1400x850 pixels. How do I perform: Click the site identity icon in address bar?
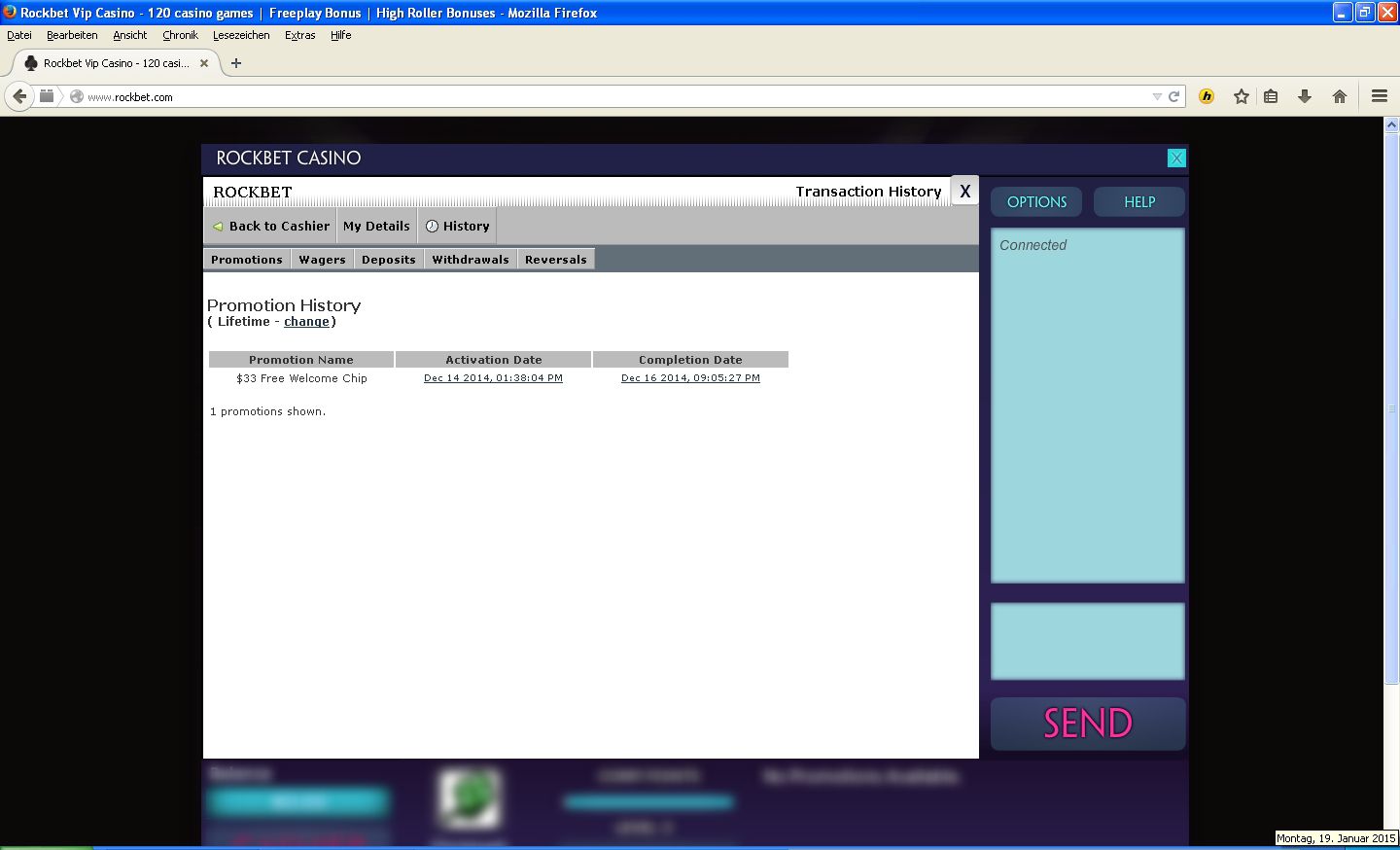77,96
